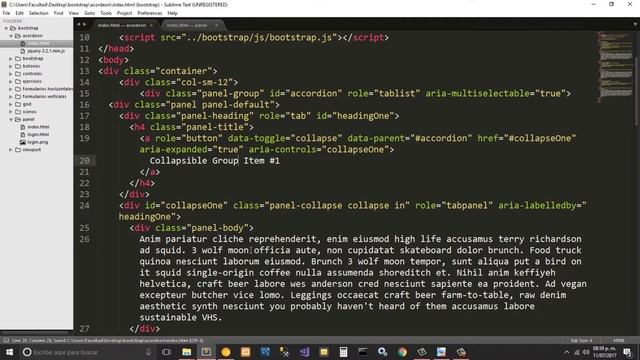
Task: Collapse the panel folder
Action: [11, 120]
